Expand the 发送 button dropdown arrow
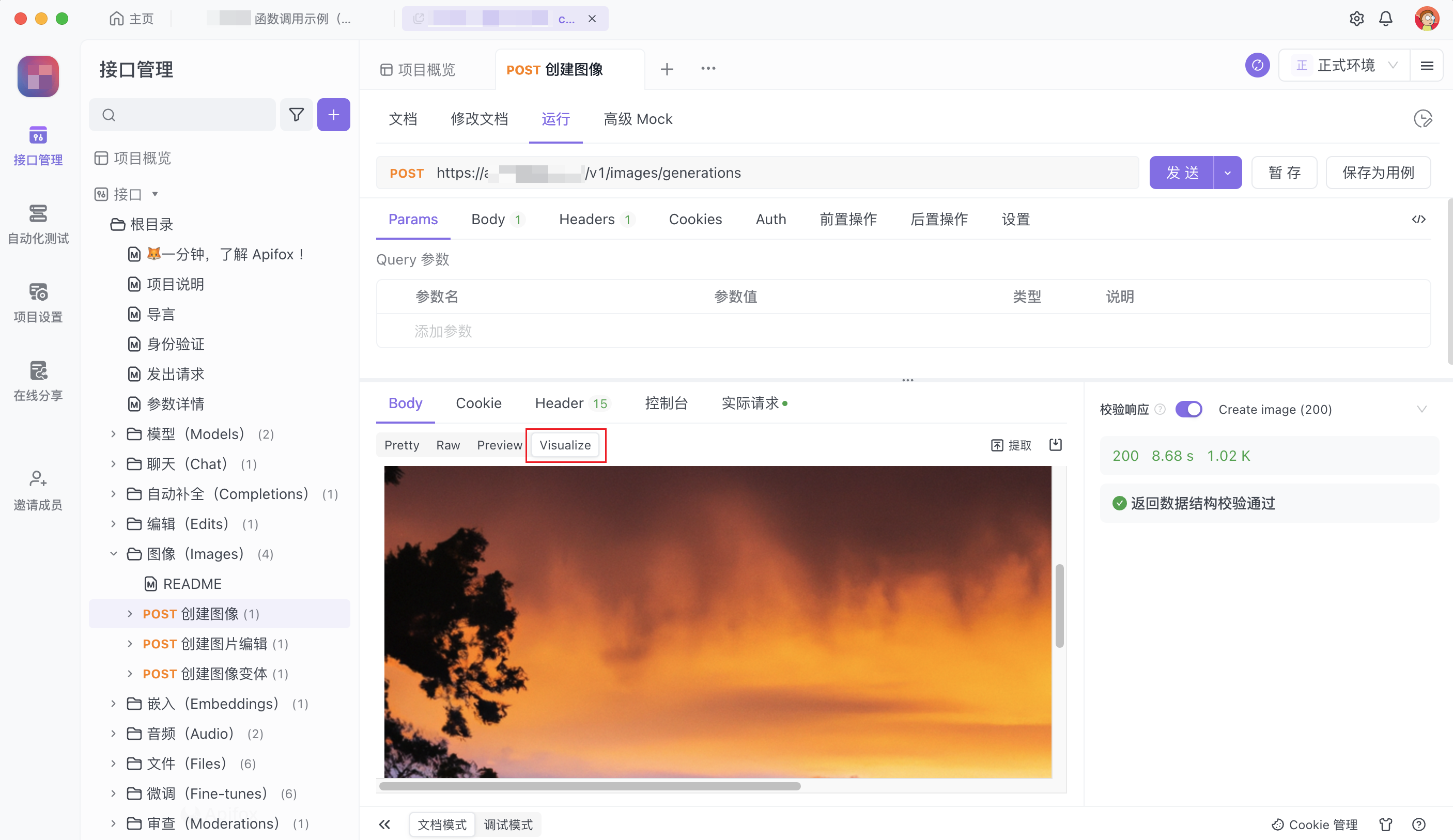Image resolution: width=1453 pixels, height=840 pixels. 1228,173
